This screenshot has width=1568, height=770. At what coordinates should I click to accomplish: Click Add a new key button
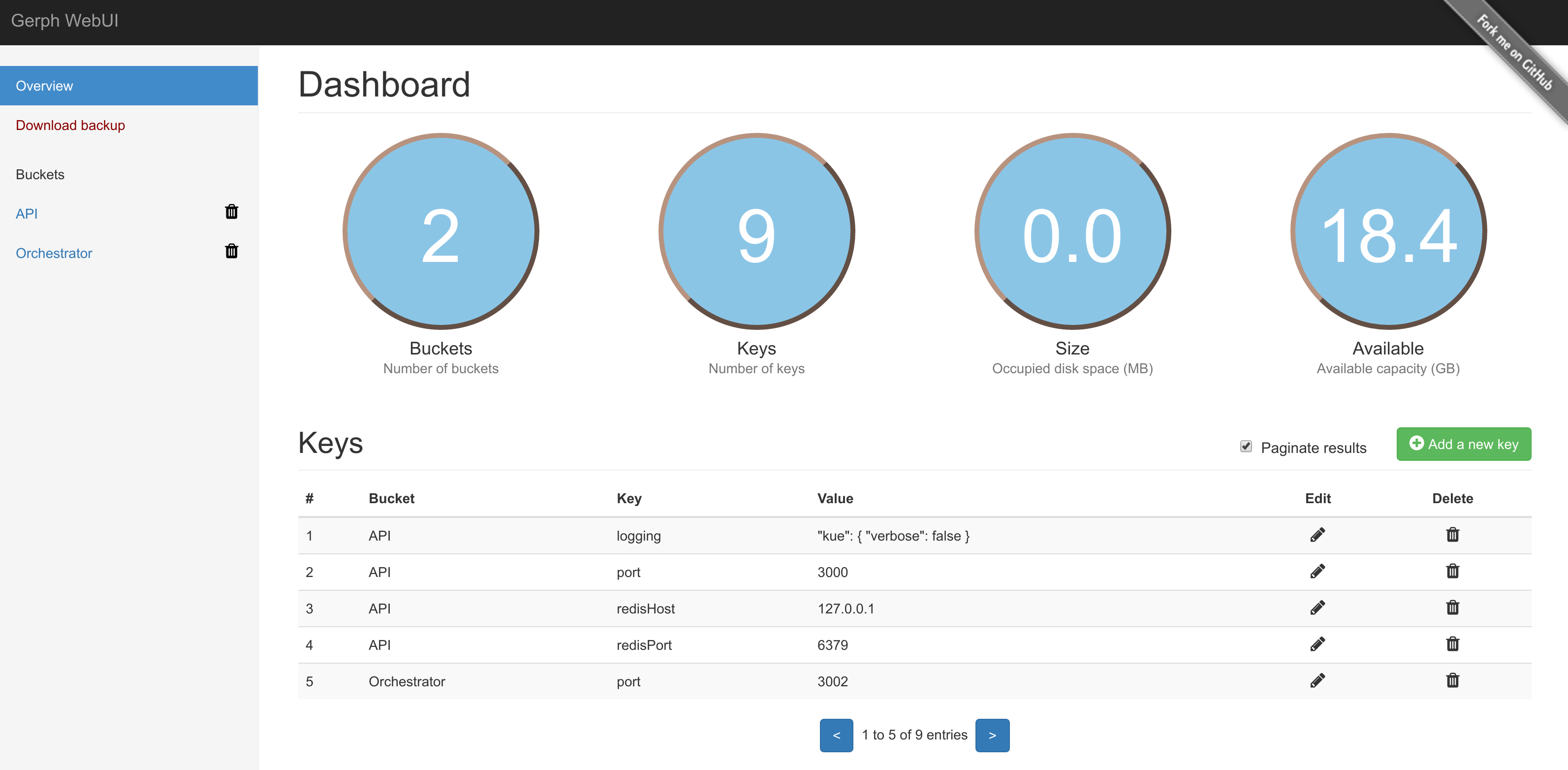pos(1463,445)
